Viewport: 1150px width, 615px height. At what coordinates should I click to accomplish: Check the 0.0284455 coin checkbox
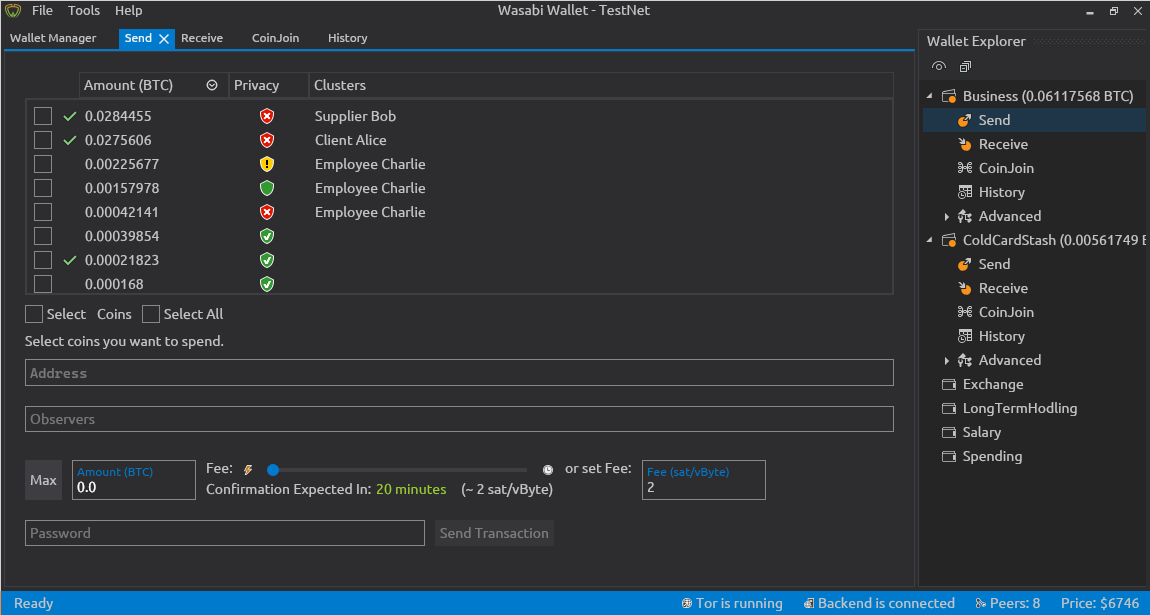(43, 116)
